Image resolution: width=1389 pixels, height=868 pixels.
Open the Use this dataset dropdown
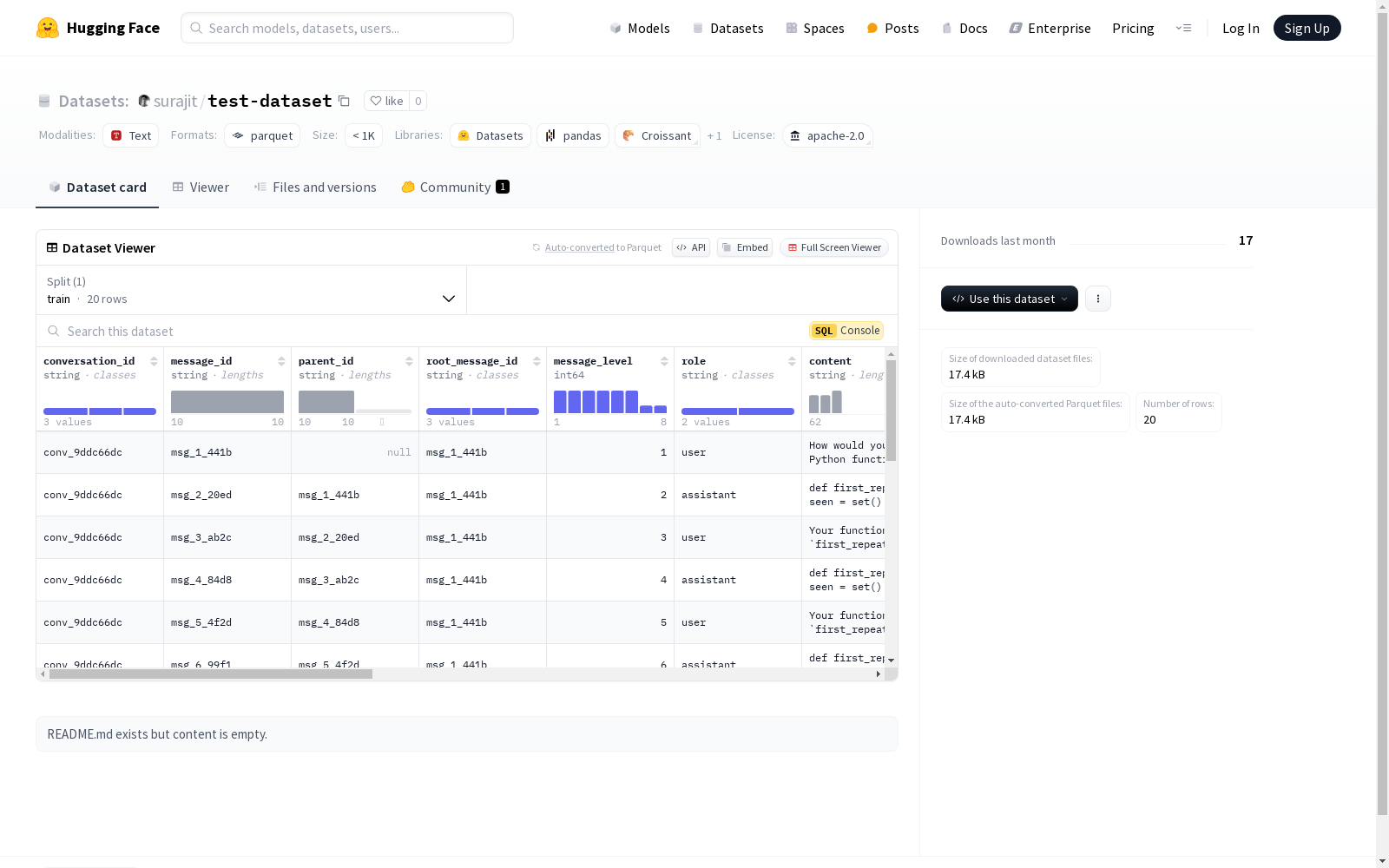point(1010,299)
